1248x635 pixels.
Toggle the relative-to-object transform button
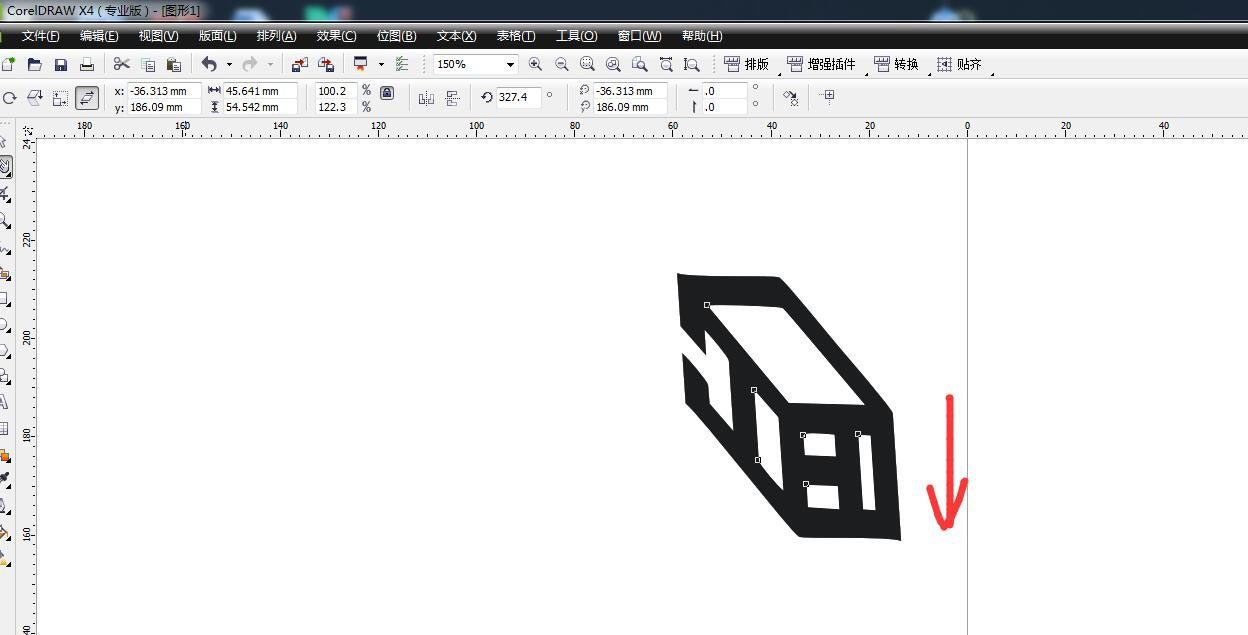826,96
